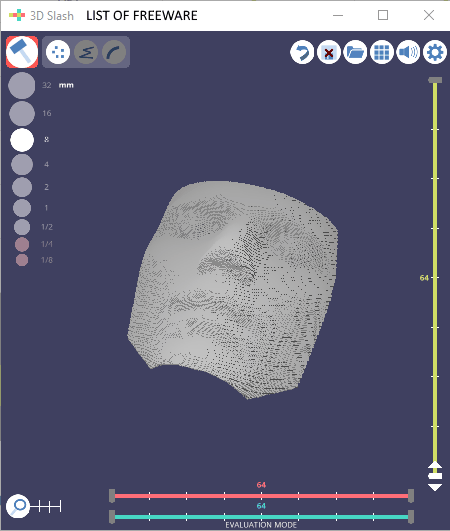Click the red X delete icon
The width and height of the screenshot is (450, 531).
tap(329, 52)
